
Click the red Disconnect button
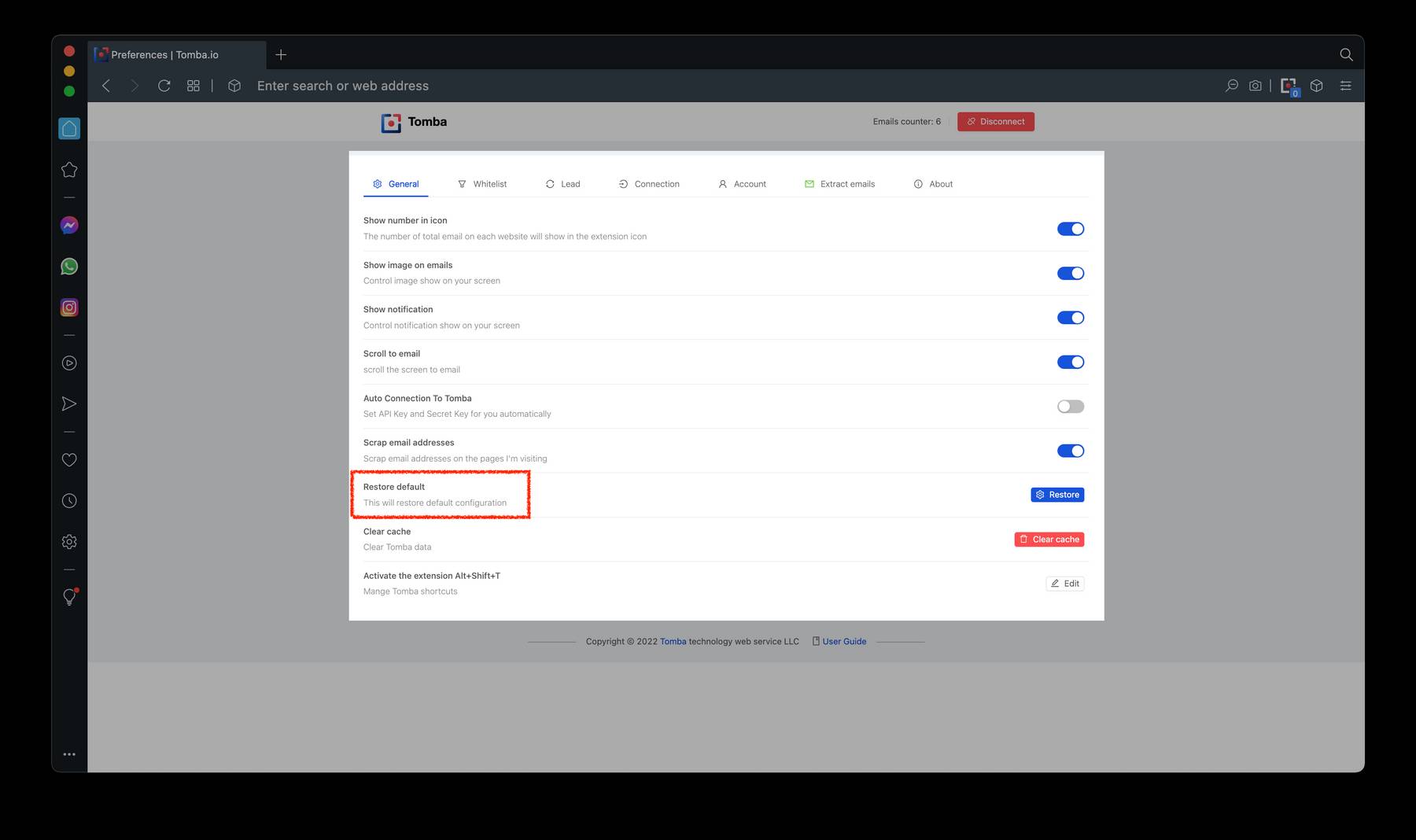tap(996, 122)
